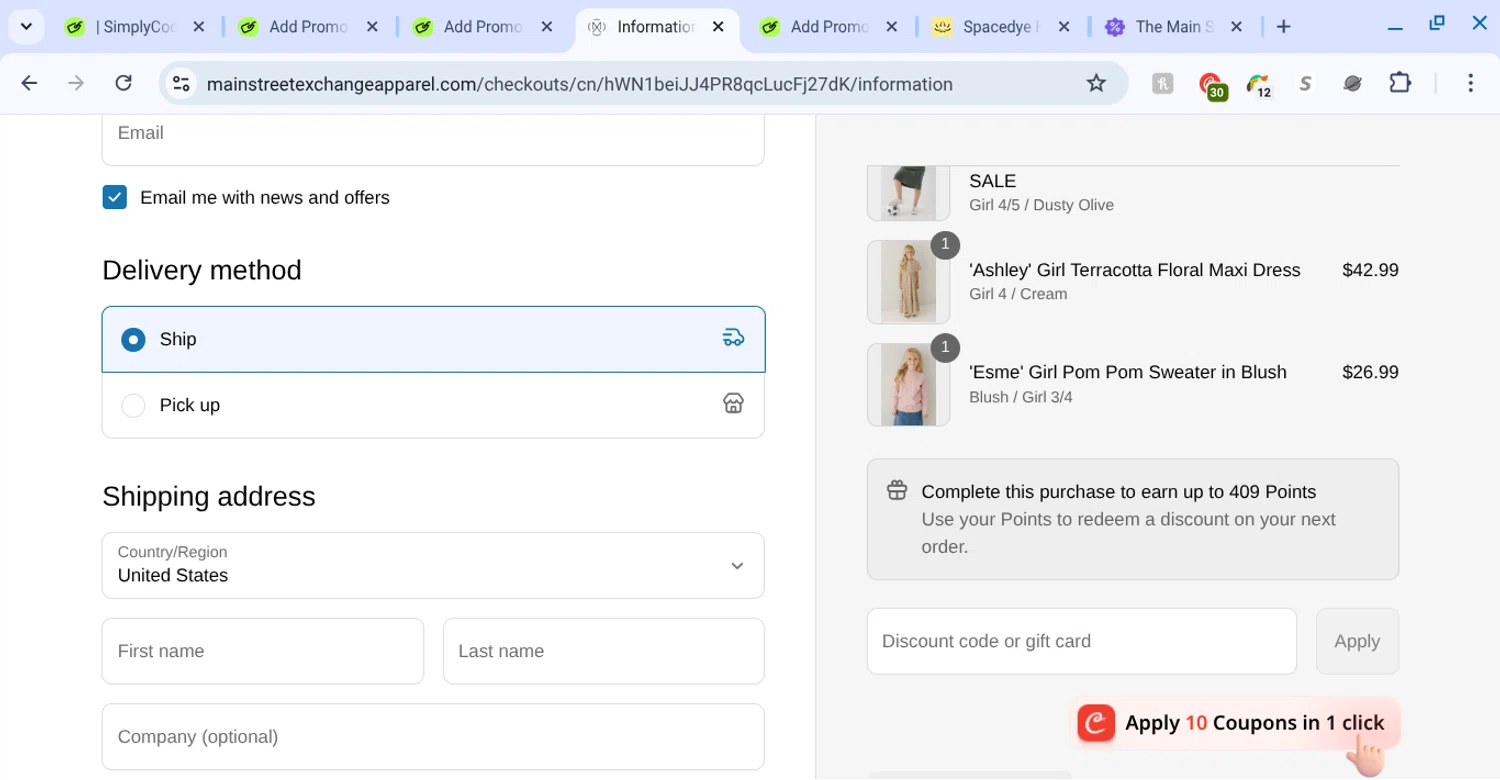Open a new browser tab

[1284, 27]
